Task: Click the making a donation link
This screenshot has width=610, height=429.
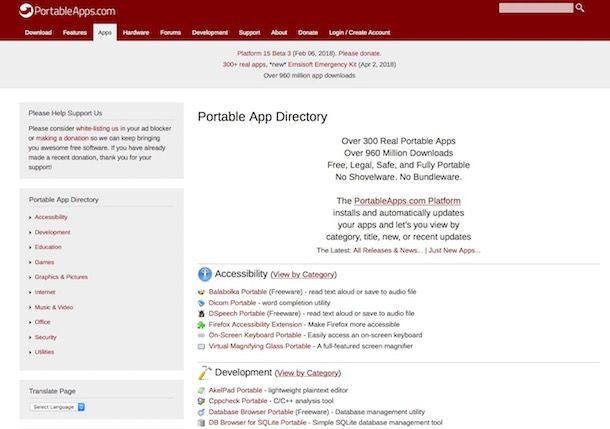Action: coord(62,138)
